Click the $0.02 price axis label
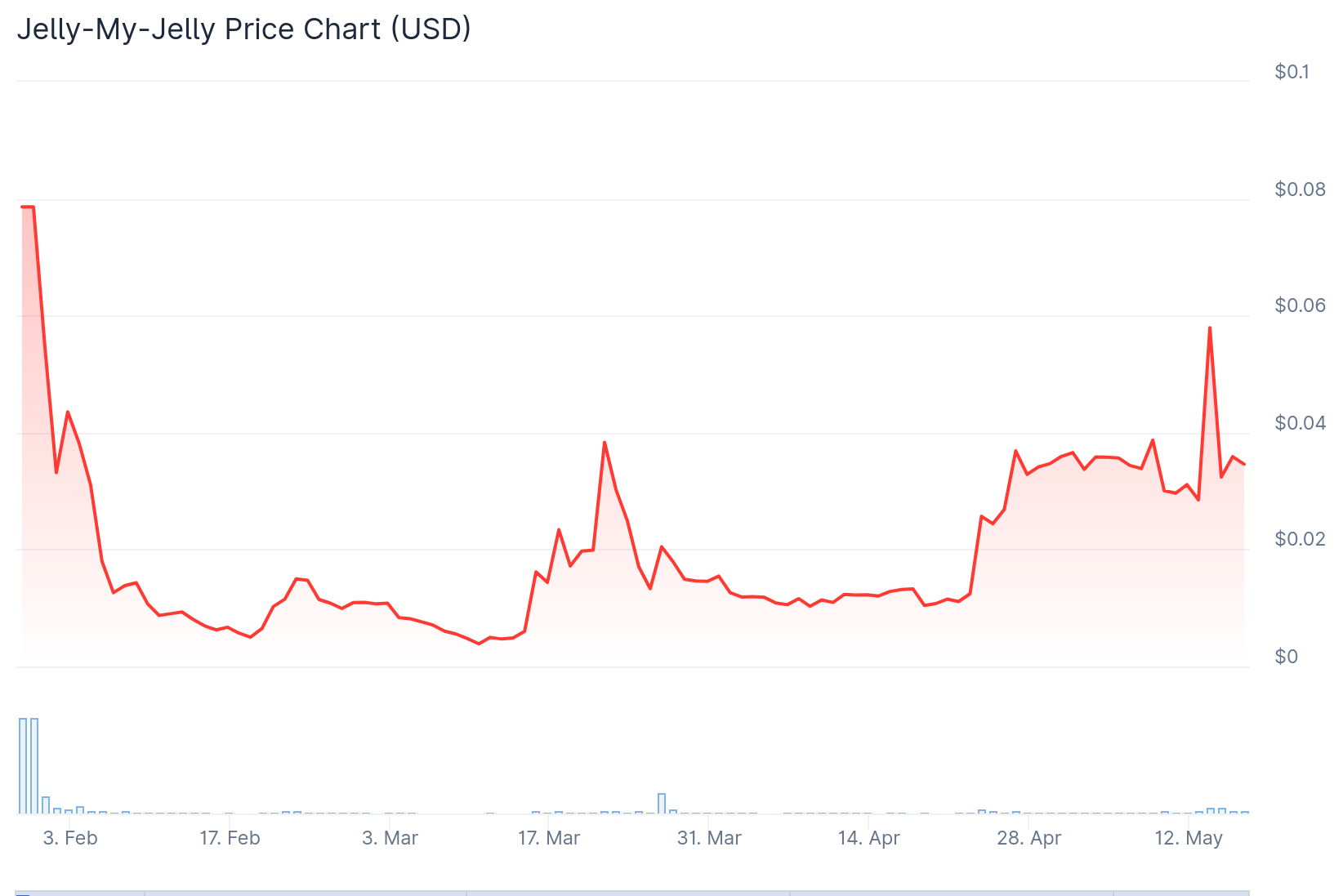This screenshot has height=896, width=1343. [1300, 539]
